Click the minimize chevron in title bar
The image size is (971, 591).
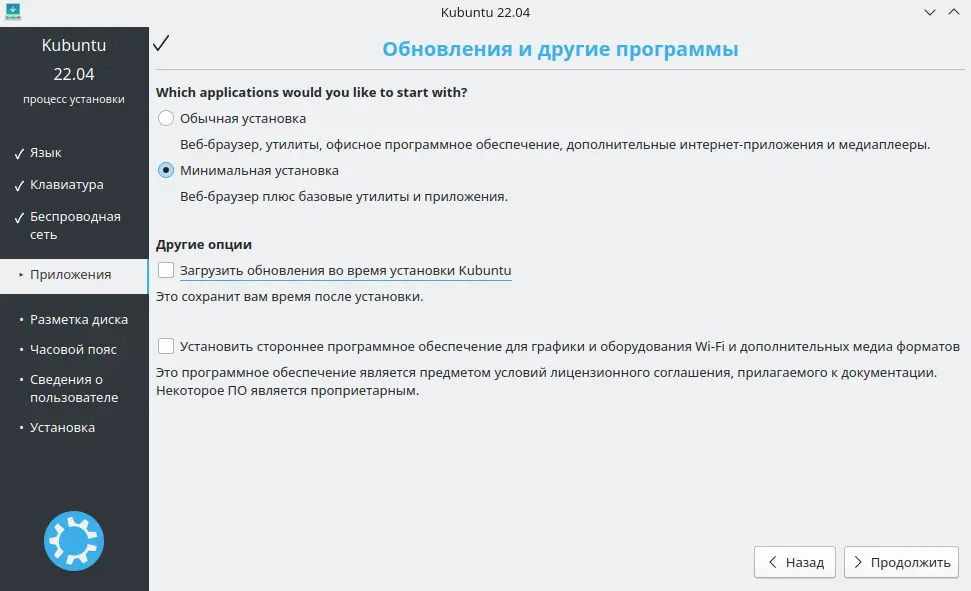point(930,12)
